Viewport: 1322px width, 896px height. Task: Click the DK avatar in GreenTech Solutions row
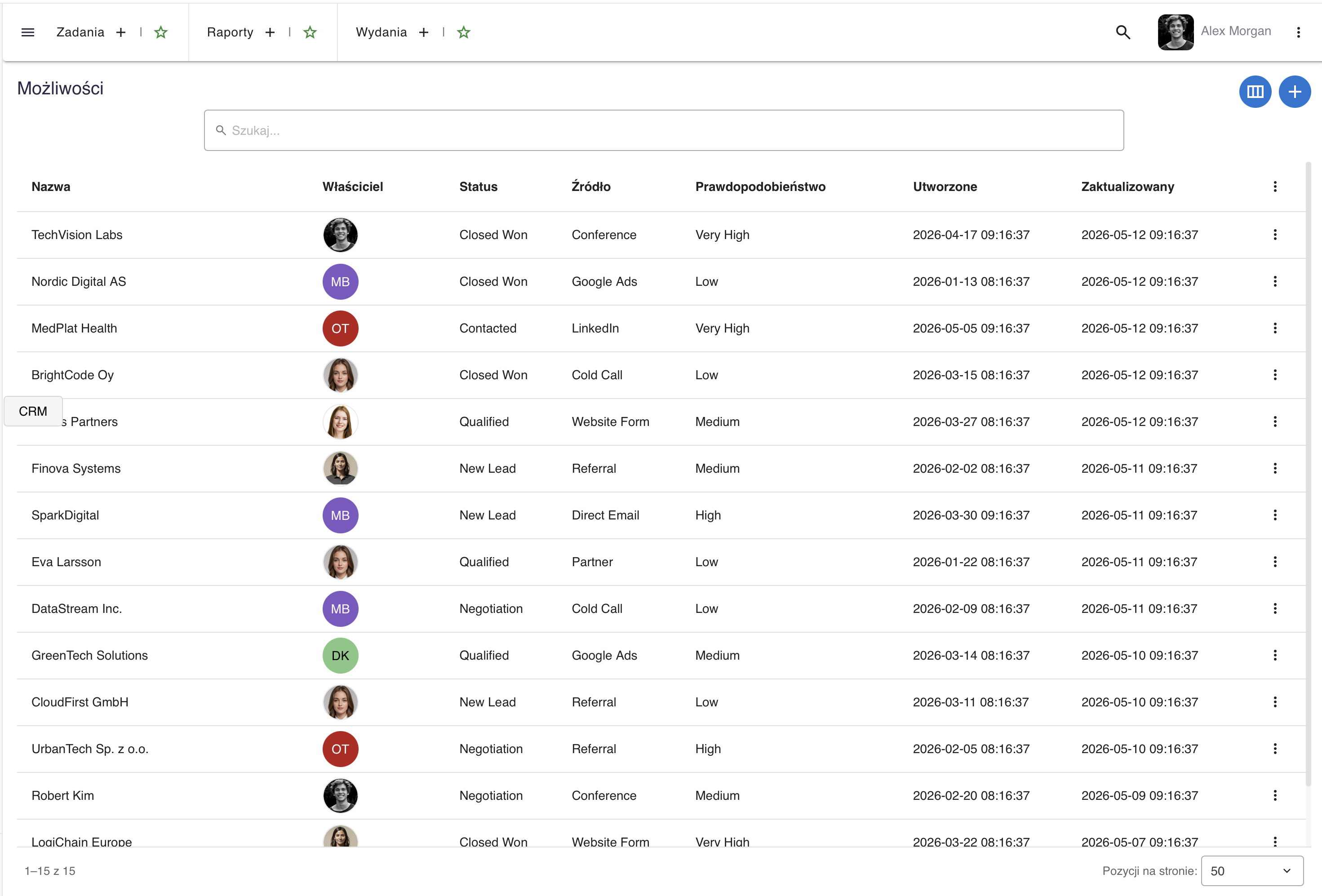pos(340,655)
